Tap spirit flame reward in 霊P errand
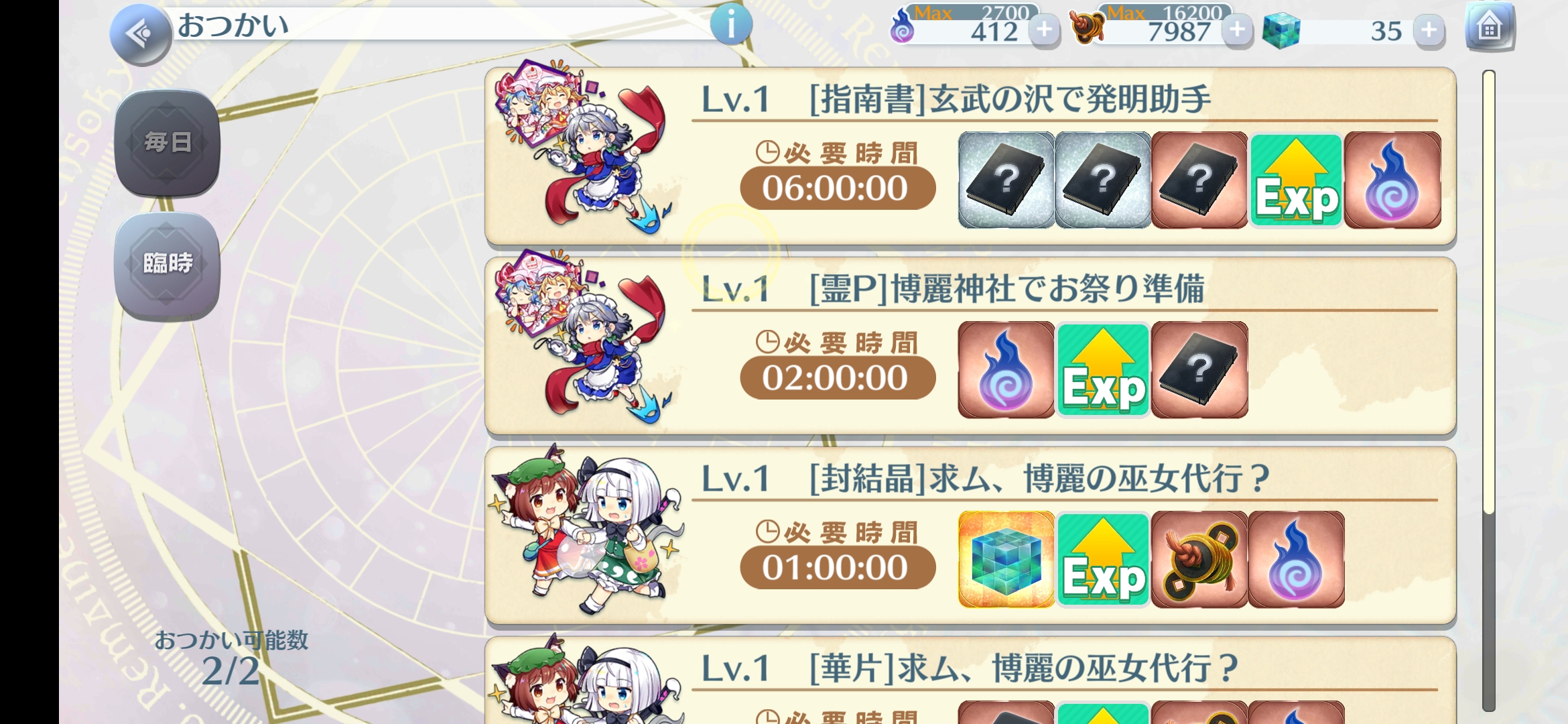The height and width of the screenshot is (724, 1568). tap(1006, 370)
